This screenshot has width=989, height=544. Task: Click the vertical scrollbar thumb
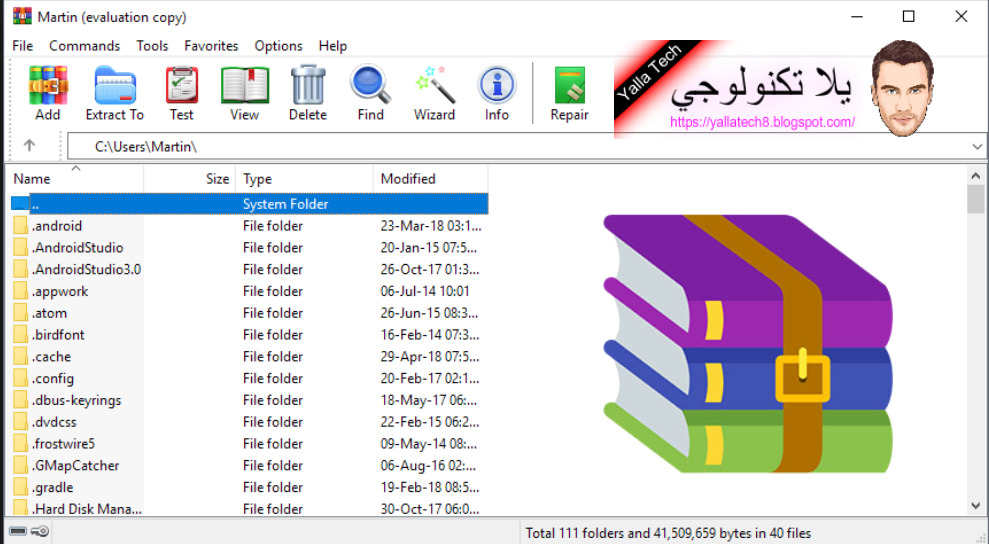pyautogui.click(x=976, y=199)
